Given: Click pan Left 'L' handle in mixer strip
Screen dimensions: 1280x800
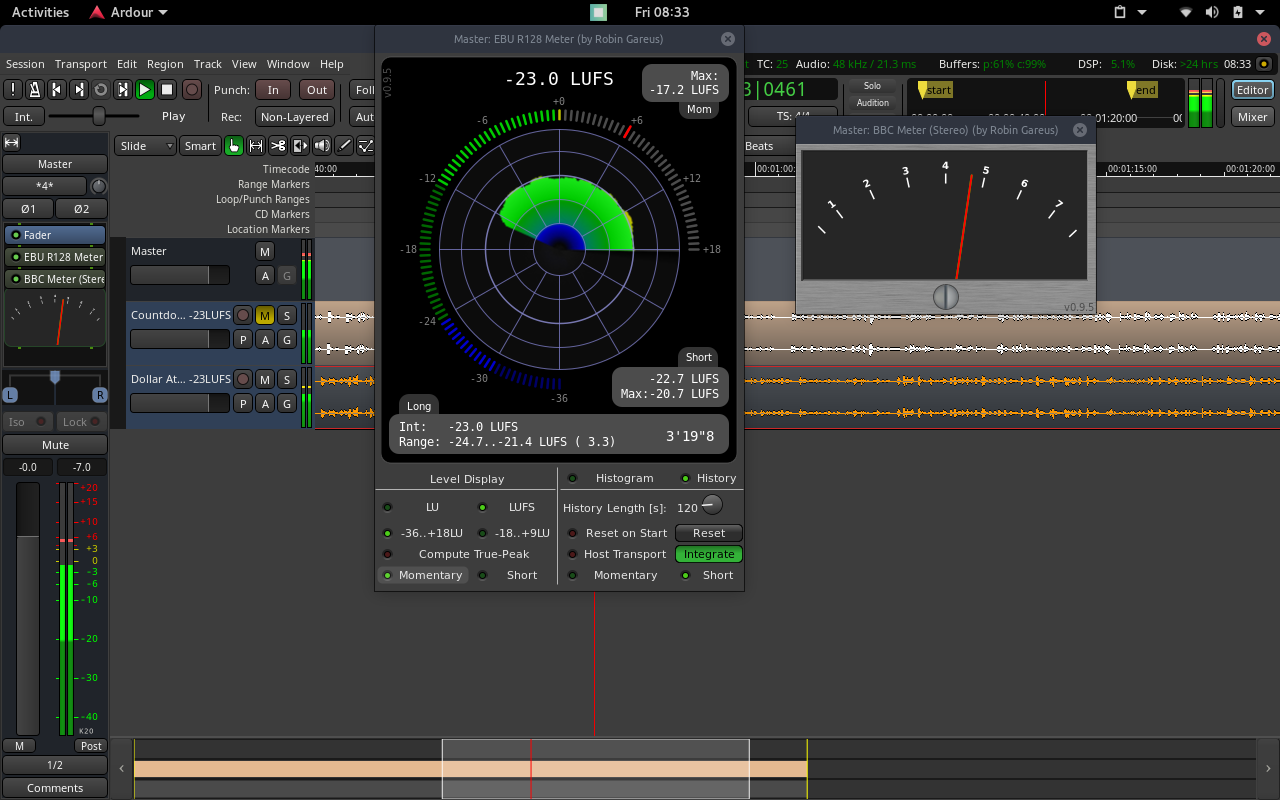Looking at the screenshot, I should pyautogui.click(x=11, y=395).
